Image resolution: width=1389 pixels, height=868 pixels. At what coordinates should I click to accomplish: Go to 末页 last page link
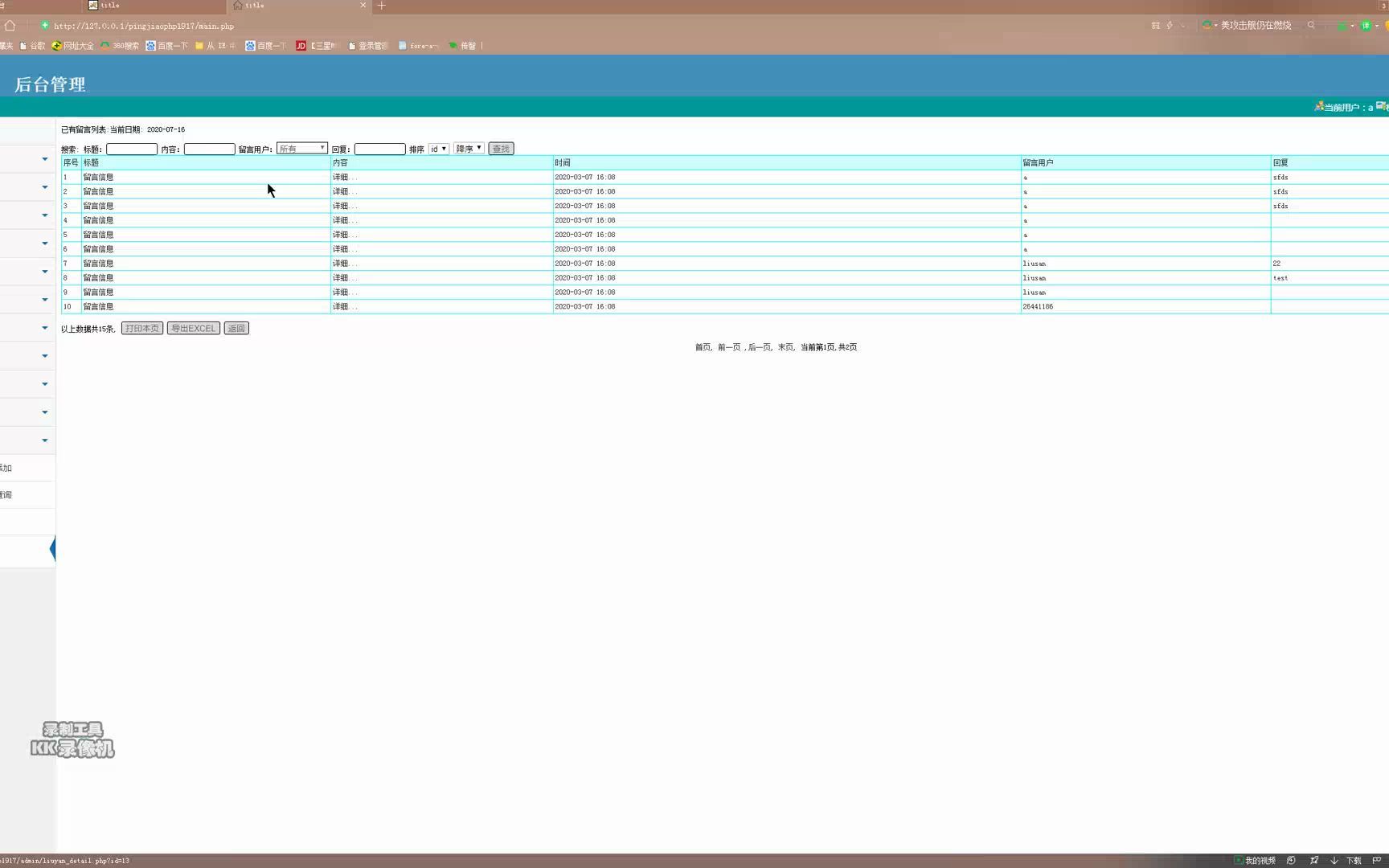785,347
